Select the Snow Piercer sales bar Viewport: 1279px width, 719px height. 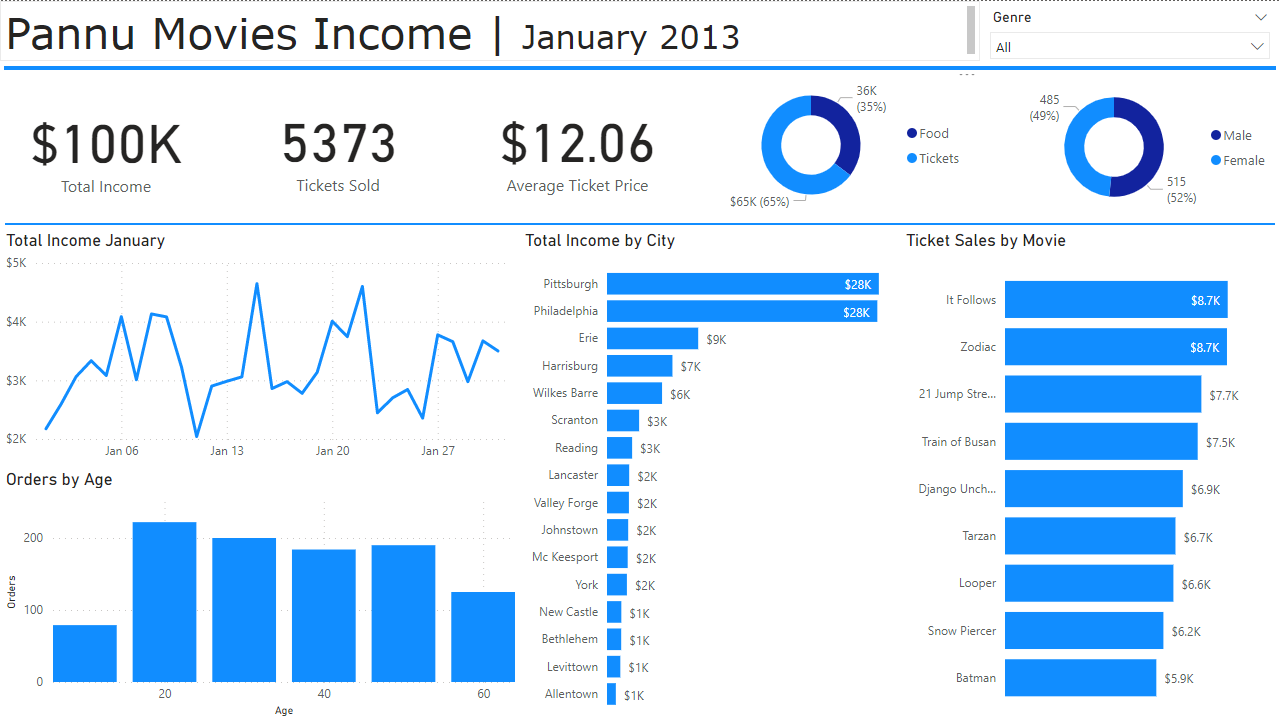pos(1084,631)
